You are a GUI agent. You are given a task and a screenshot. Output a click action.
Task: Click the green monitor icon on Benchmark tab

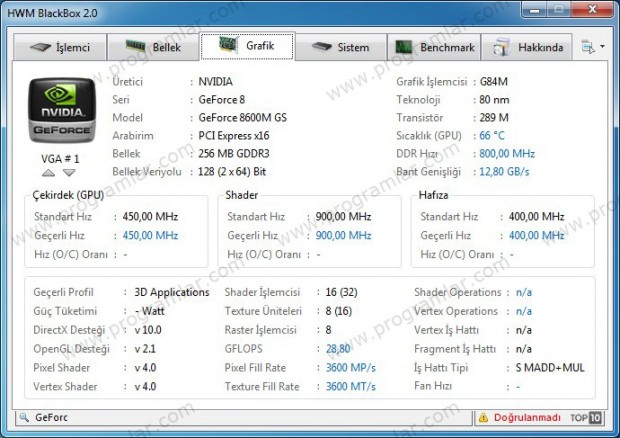click(404, 47)
